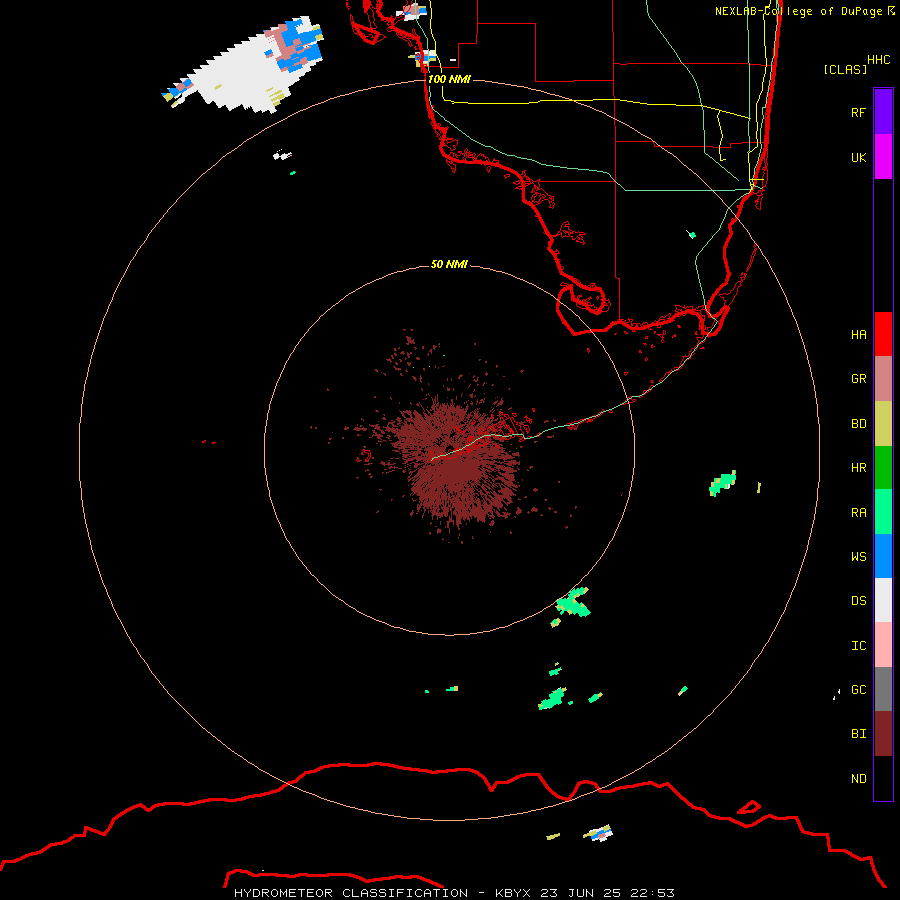Screen dimensions: 900x900
Task: Click the IC pink legend swatch
Action: [x=883, y=645]
